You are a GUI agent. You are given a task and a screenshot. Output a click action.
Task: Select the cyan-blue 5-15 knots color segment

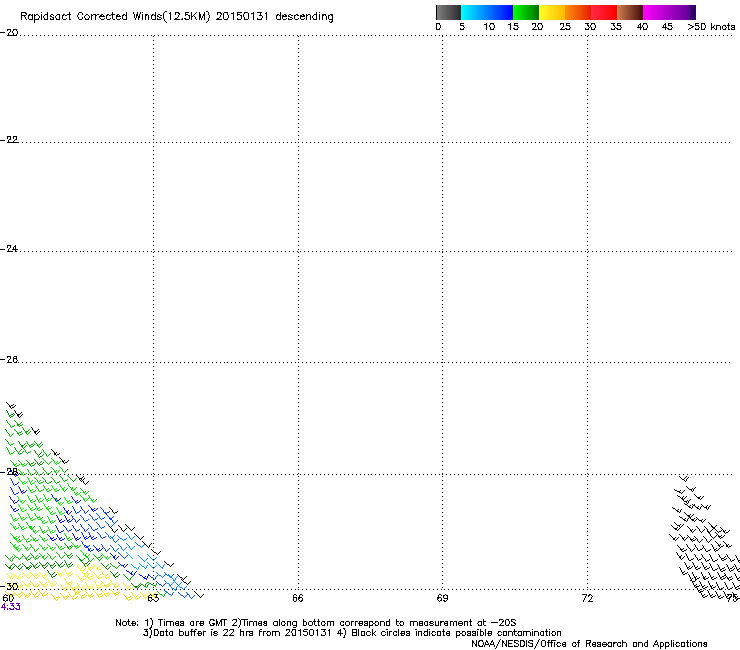pos(487,12)
